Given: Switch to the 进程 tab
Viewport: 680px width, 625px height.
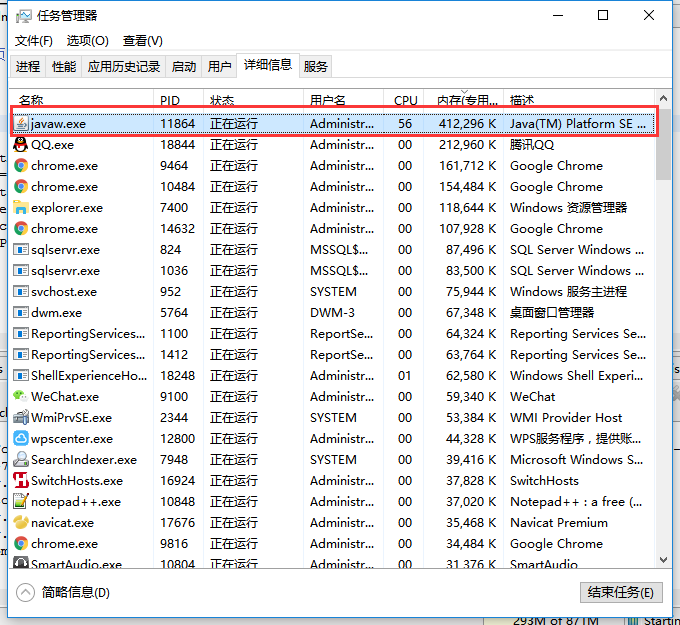Looking at the screenshot, I should click(x=28, y=66).
